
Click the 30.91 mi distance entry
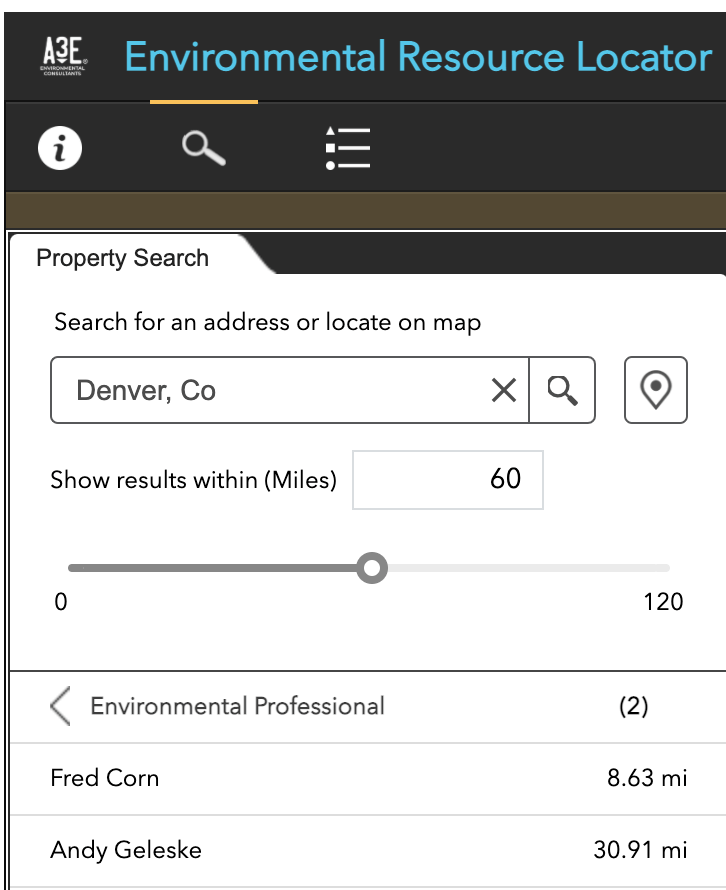click(x=640, y=850)
